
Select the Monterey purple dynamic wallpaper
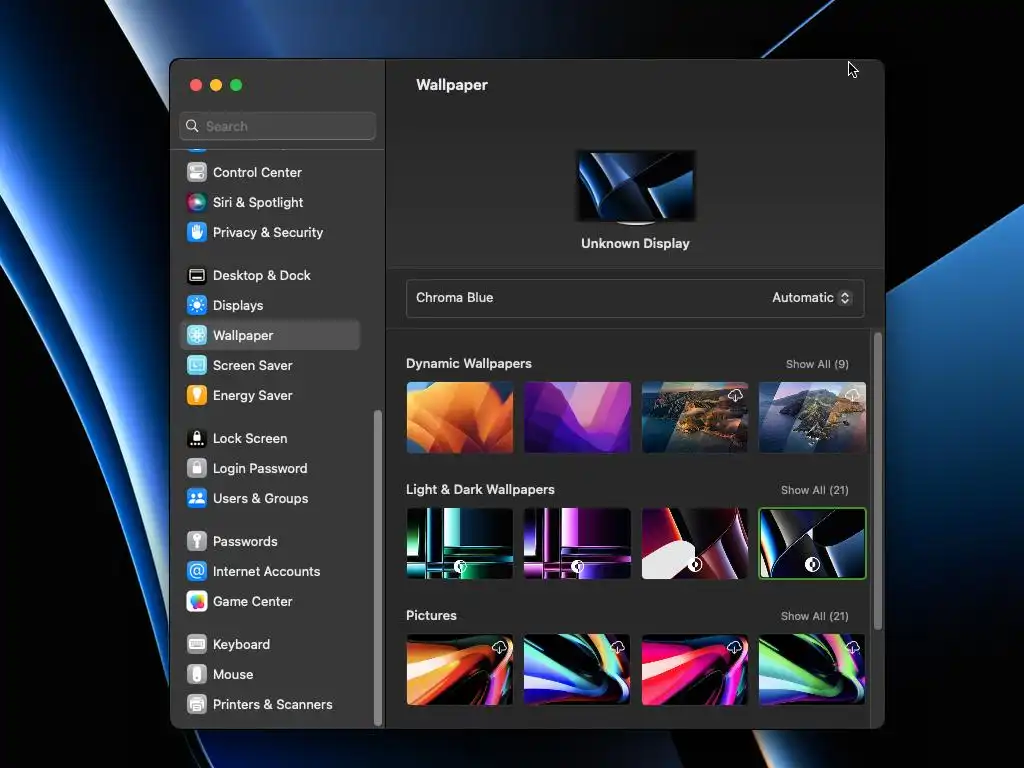[577, 417]
